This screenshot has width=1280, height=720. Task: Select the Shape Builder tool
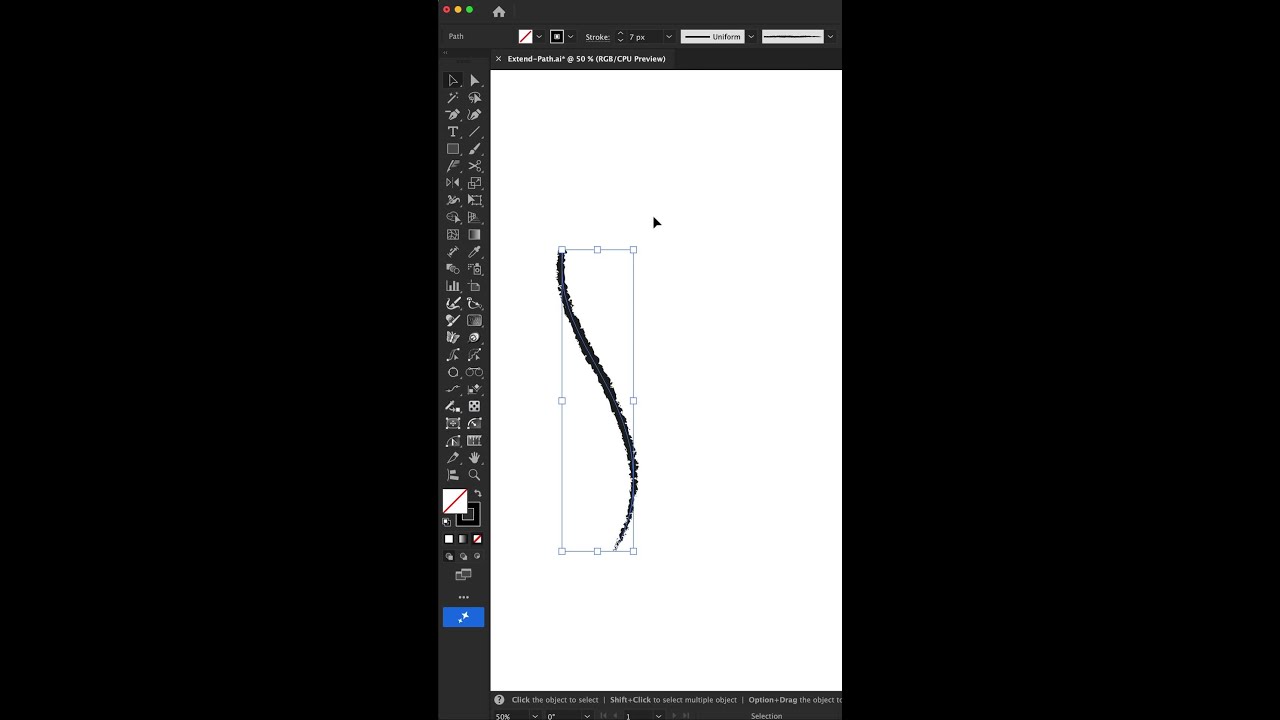[x=453, y=217]
